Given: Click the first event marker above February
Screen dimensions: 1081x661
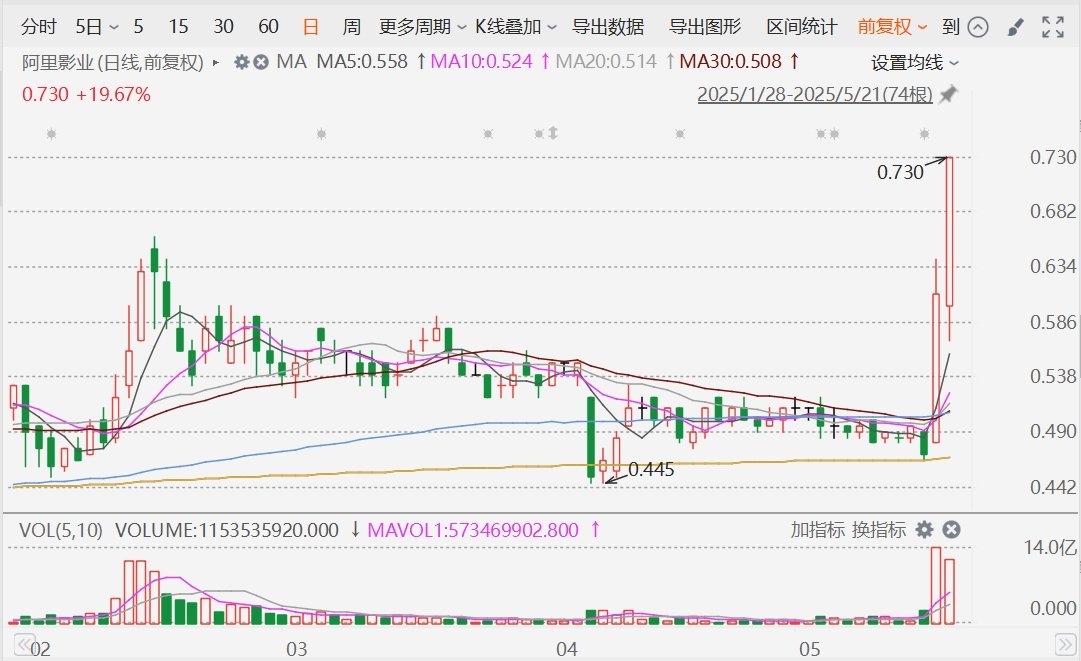Looking at the screenshot, I should 51,134.
